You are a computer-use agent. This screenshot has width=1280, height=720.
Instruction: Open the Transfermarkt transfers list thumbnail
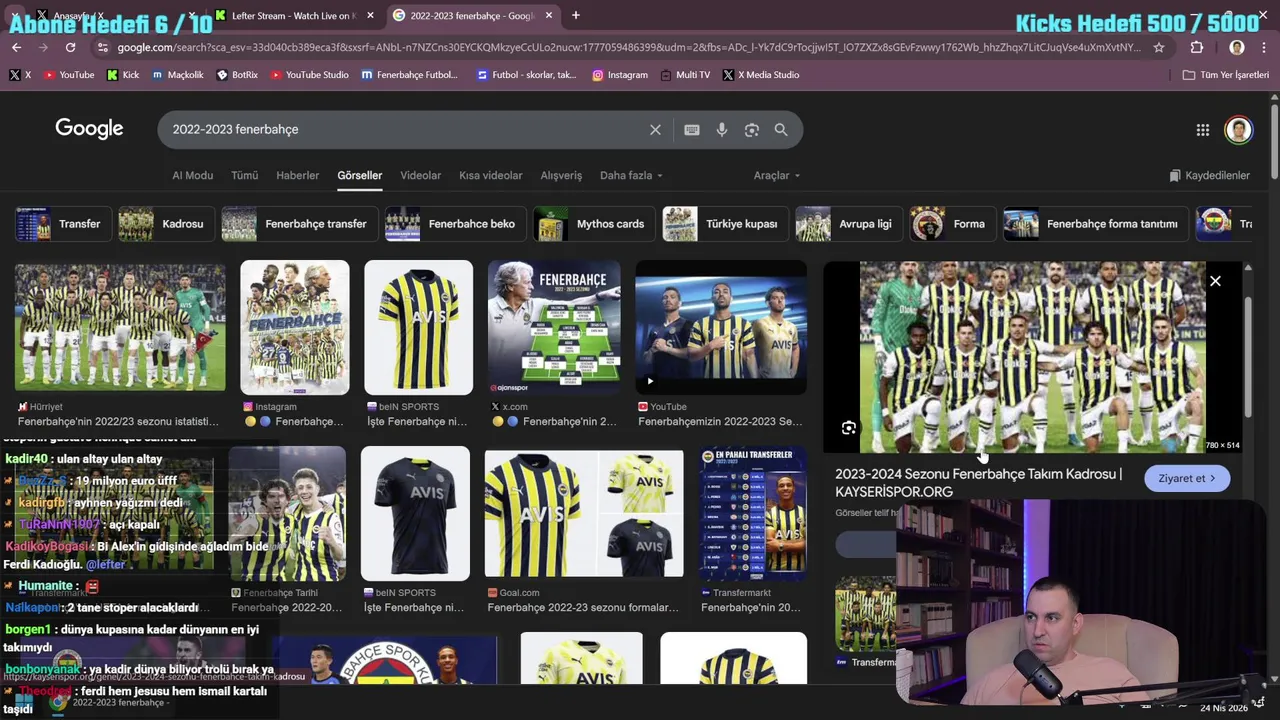[x=753, y=514]
